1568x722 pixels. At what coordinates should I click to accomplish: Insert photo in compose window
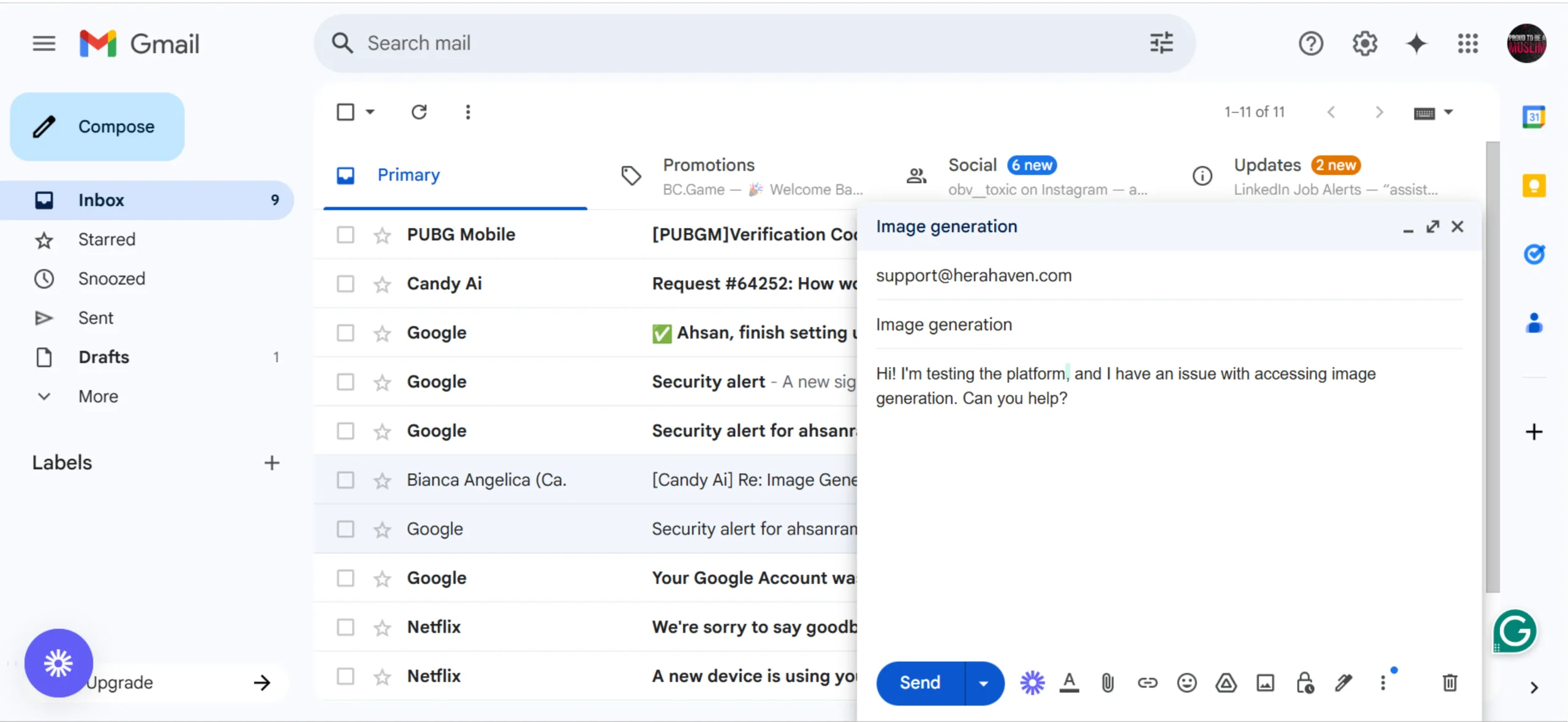[1265, 683]
